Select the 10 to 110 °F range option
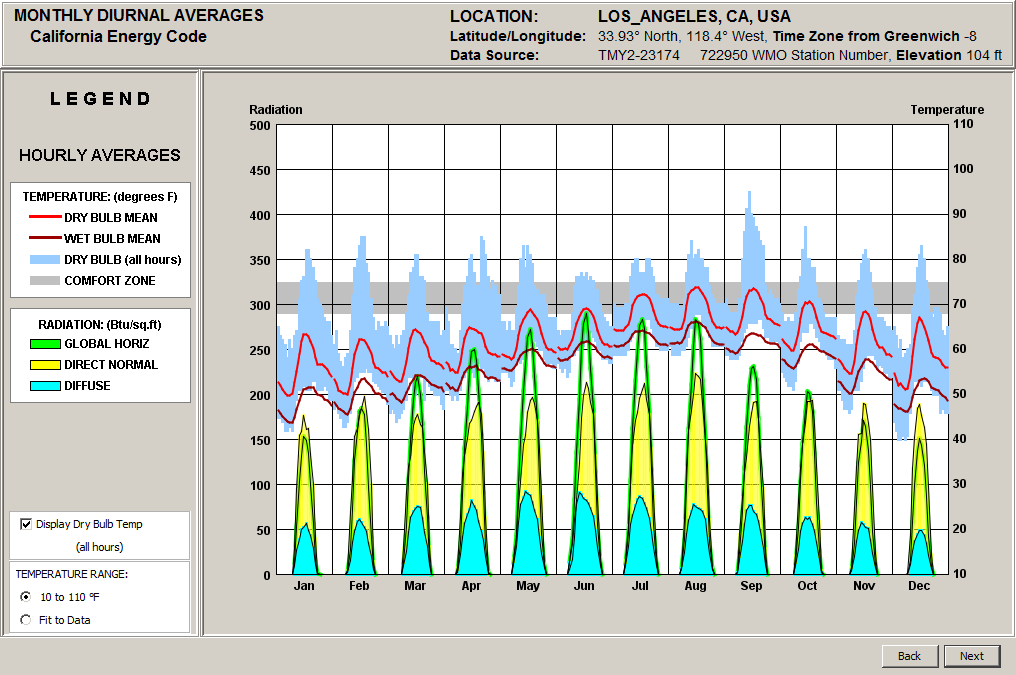 (26, 597)
